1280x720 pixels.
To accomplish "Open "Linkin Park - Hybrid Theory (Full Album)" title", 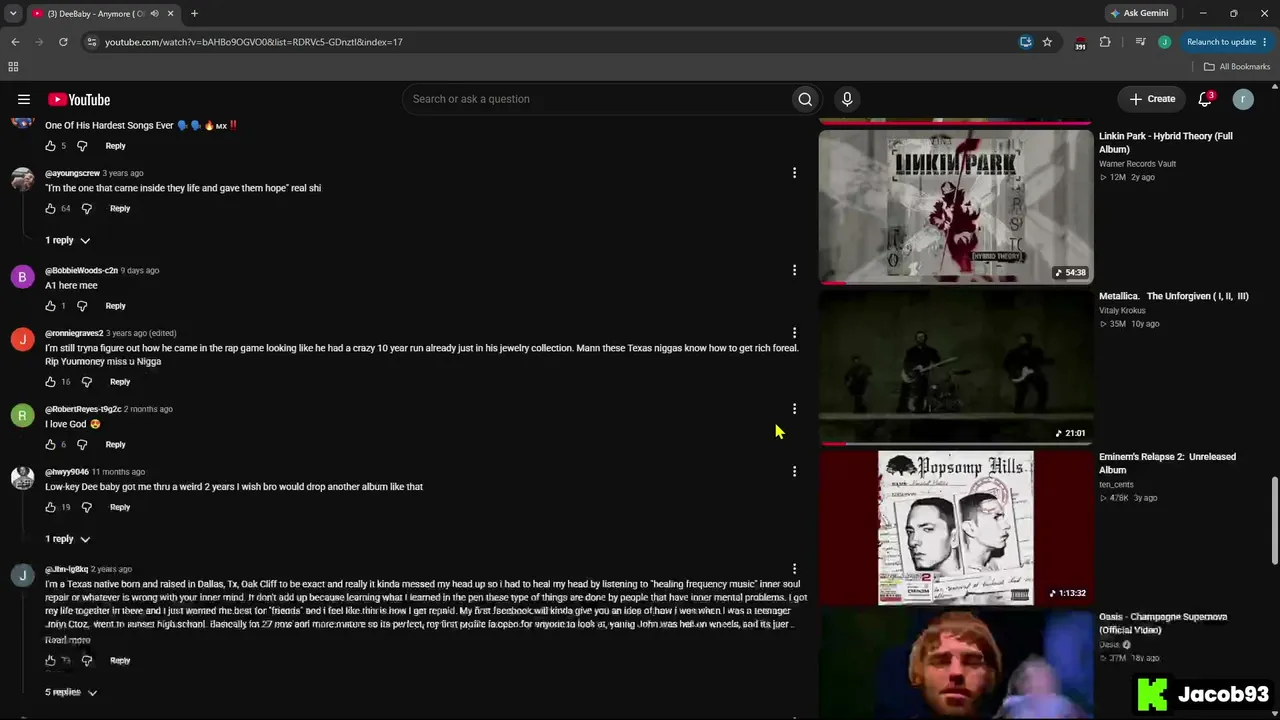I will [x=1166, y=143].
